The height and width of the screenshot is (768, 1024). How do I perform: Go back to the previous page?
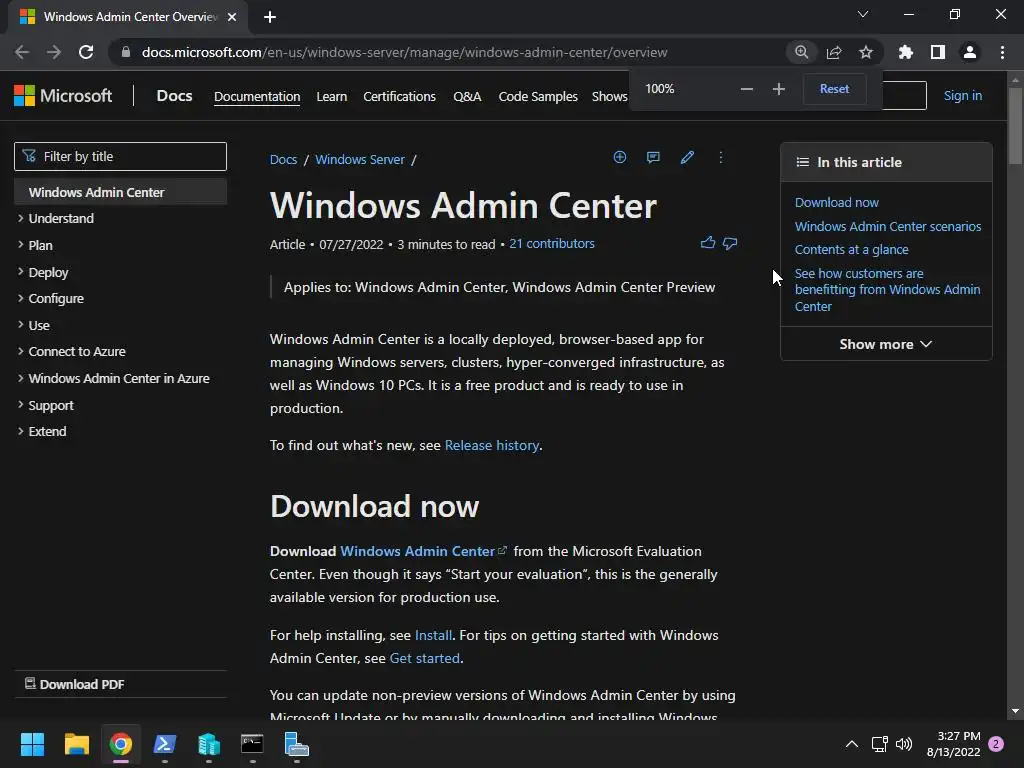click(x=22, y=52)
